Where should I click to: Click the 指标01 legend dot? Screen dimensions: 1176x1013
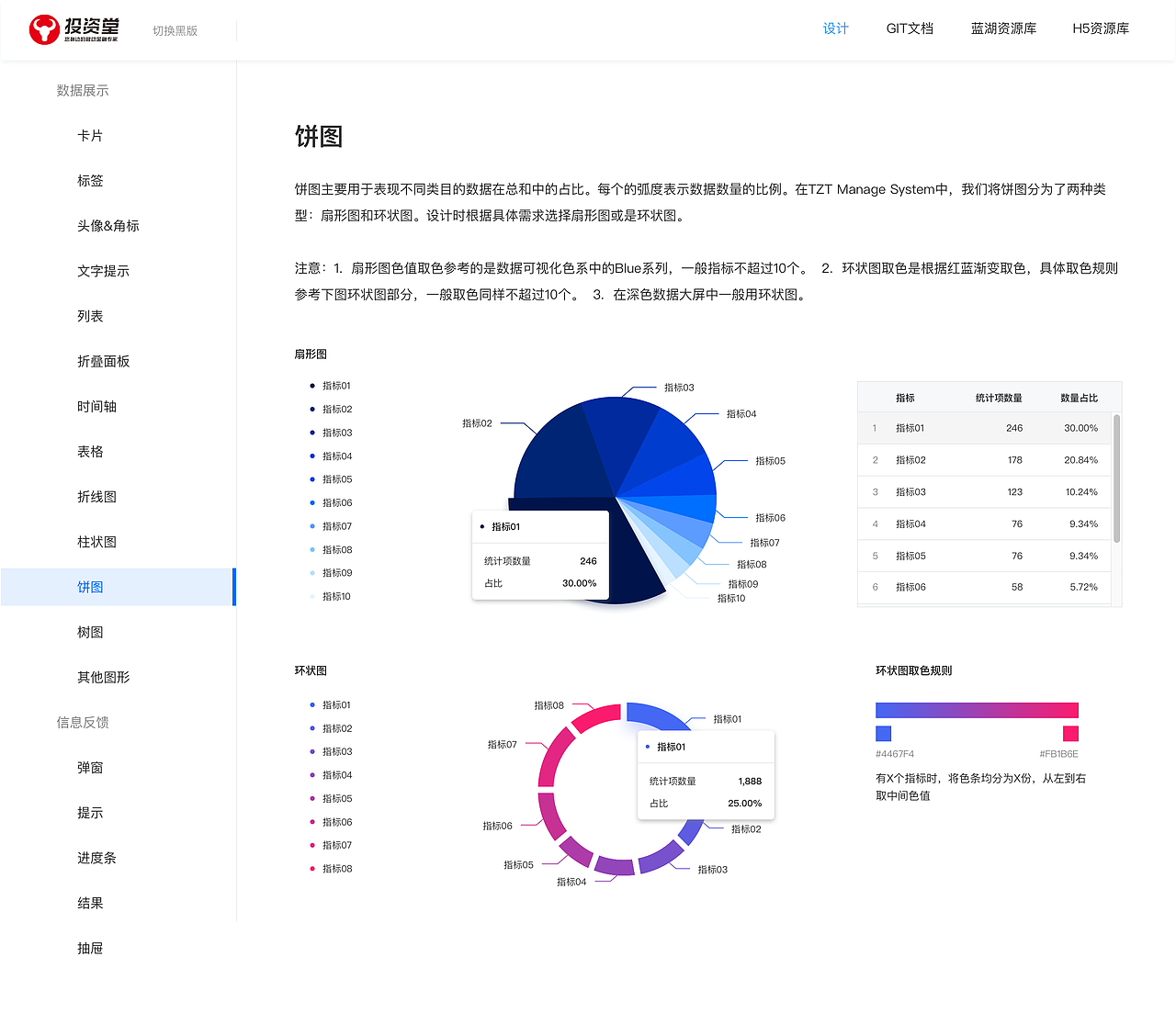click(x=313, y=386)
